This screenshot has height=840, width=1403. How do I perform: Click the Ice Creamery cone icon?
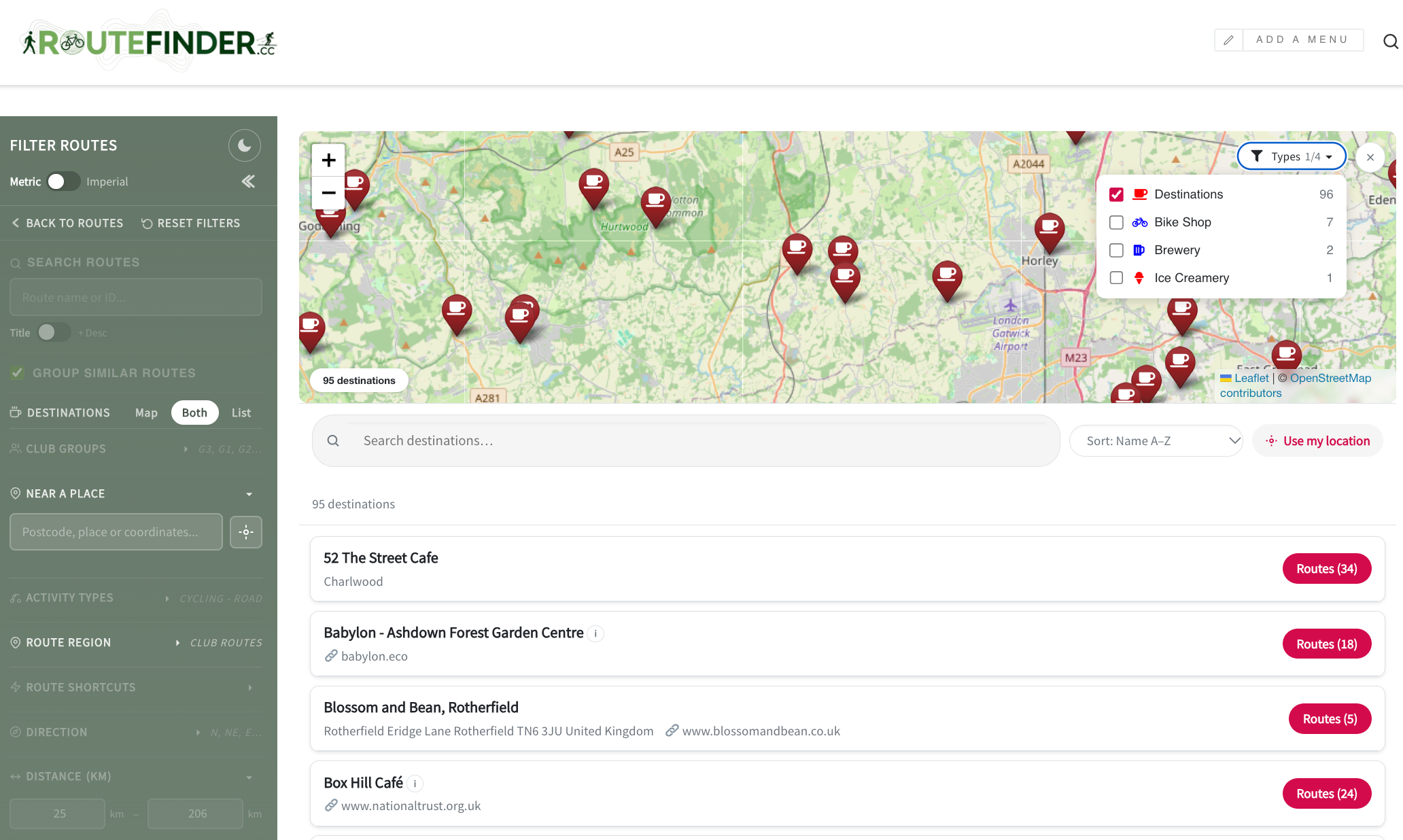(1139, 278)
